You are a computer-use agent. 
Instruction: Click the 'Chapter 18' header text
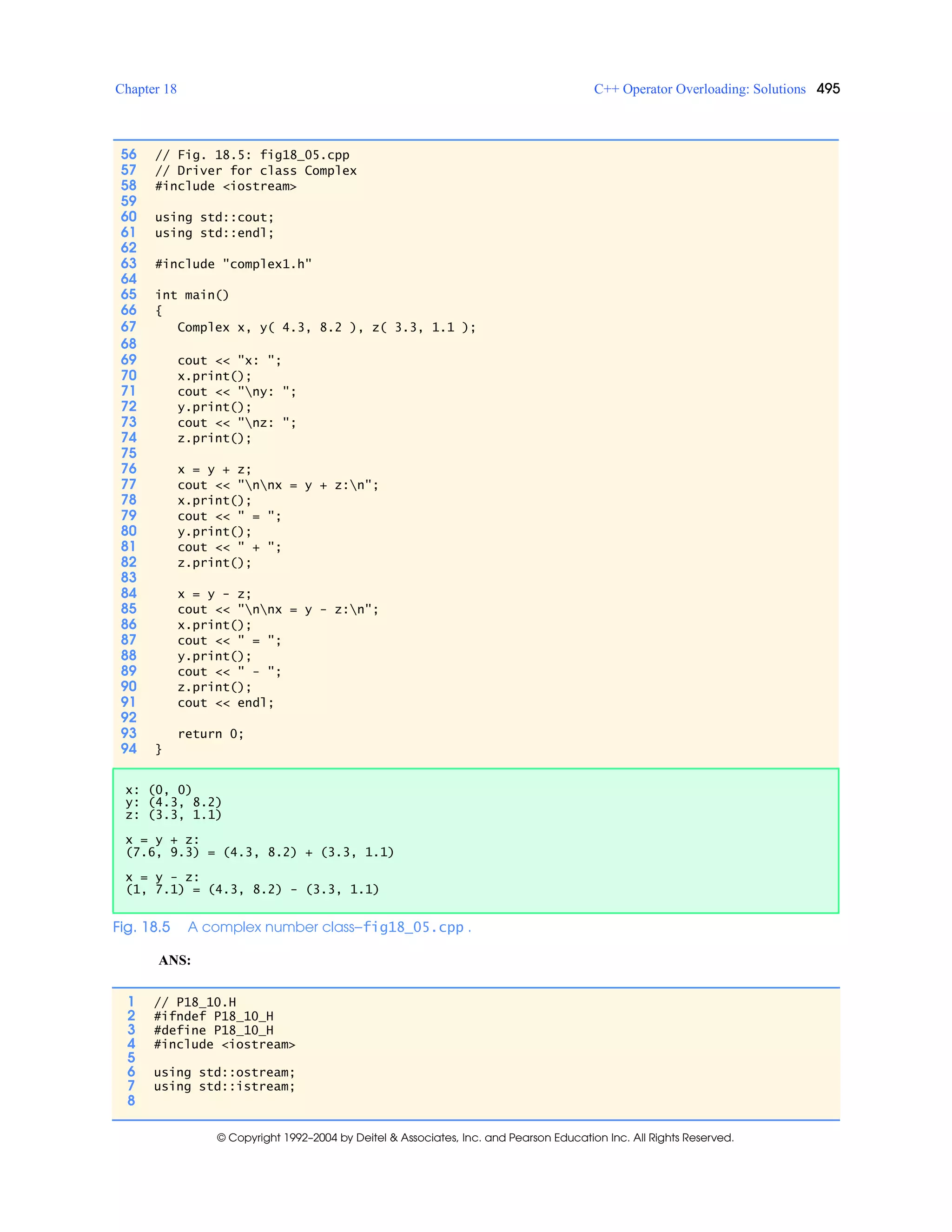[x=145, y=89]
